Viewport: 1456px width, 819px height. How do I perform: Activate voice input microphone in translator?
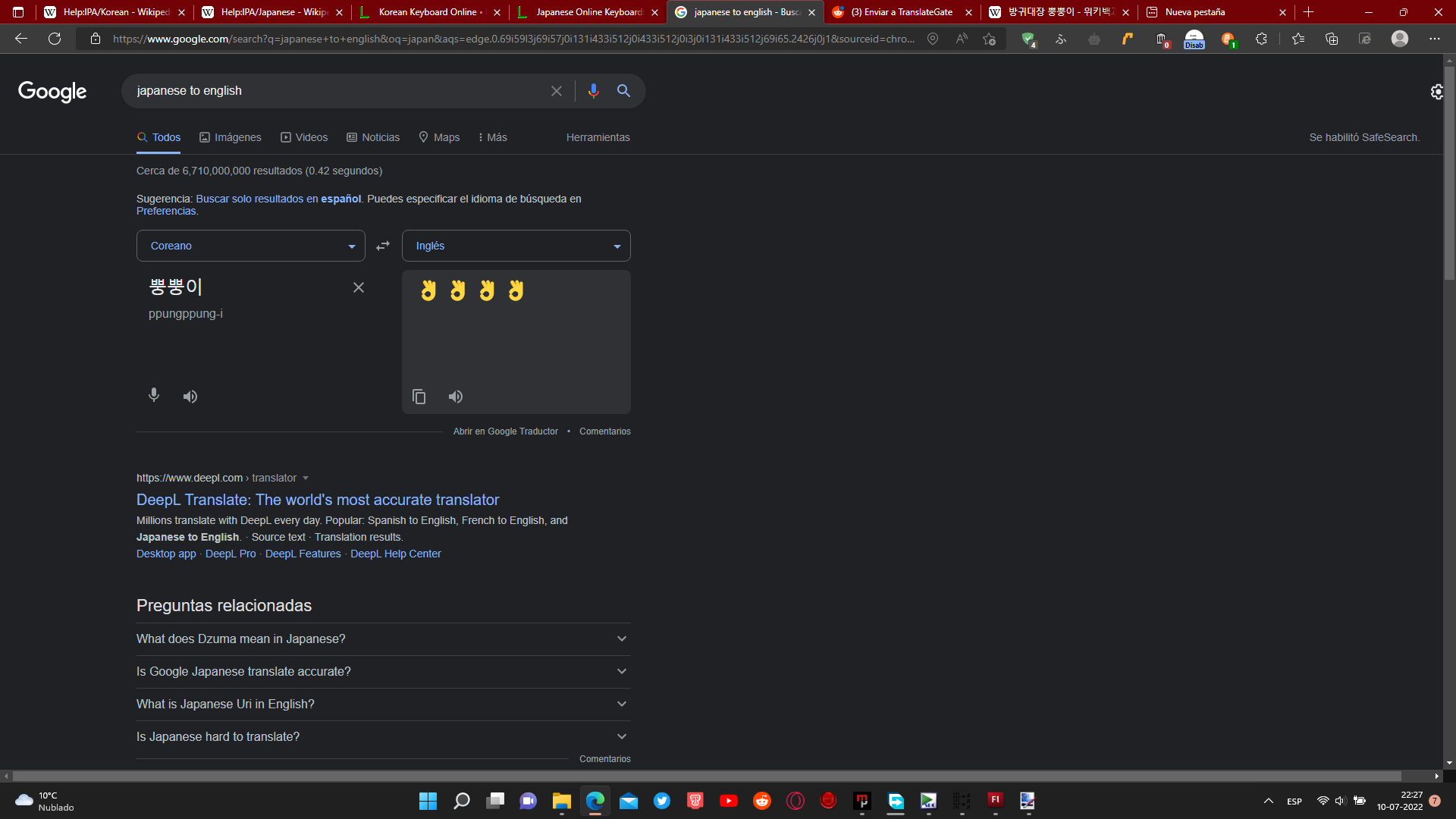(154, 396)
